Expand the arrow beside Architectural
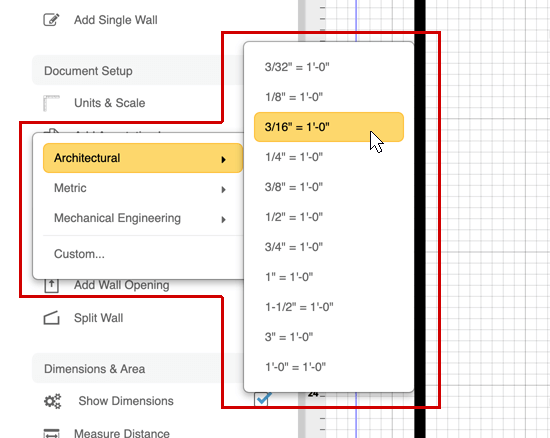The height and width of the screenshot is (438, 550). 223,160
